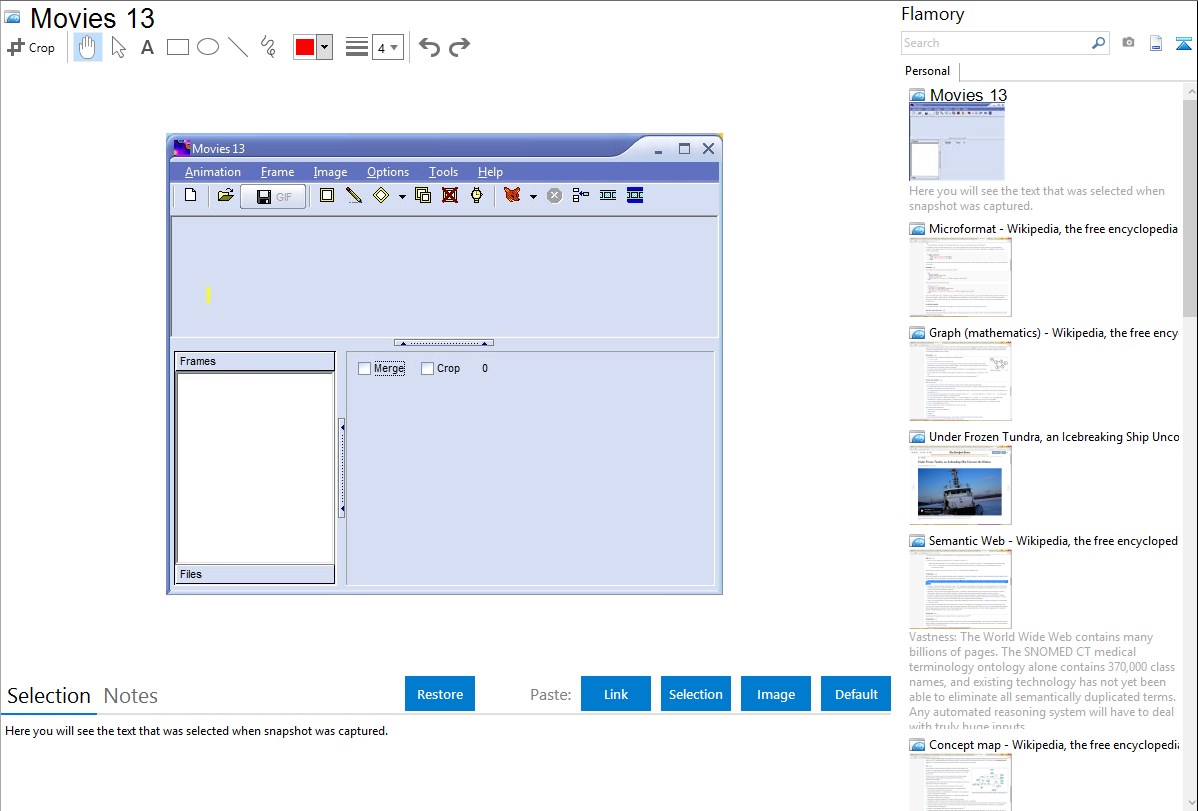Open the color picker dropdown arrow
The width and height of the screenshot is (1198, 811).
pos(324,47)
